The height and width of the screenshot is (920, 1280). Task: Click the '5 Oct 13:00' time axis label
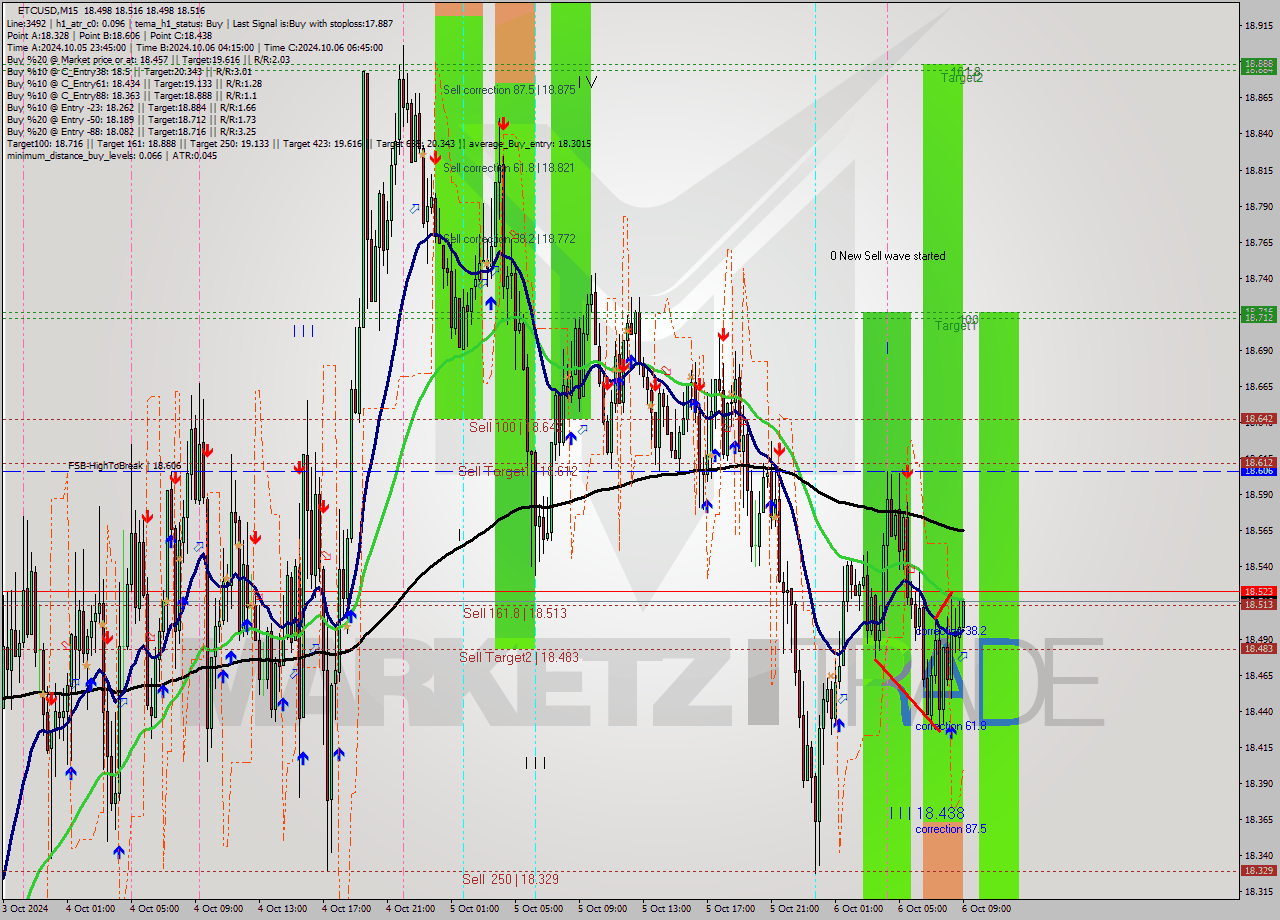point(666,909)
